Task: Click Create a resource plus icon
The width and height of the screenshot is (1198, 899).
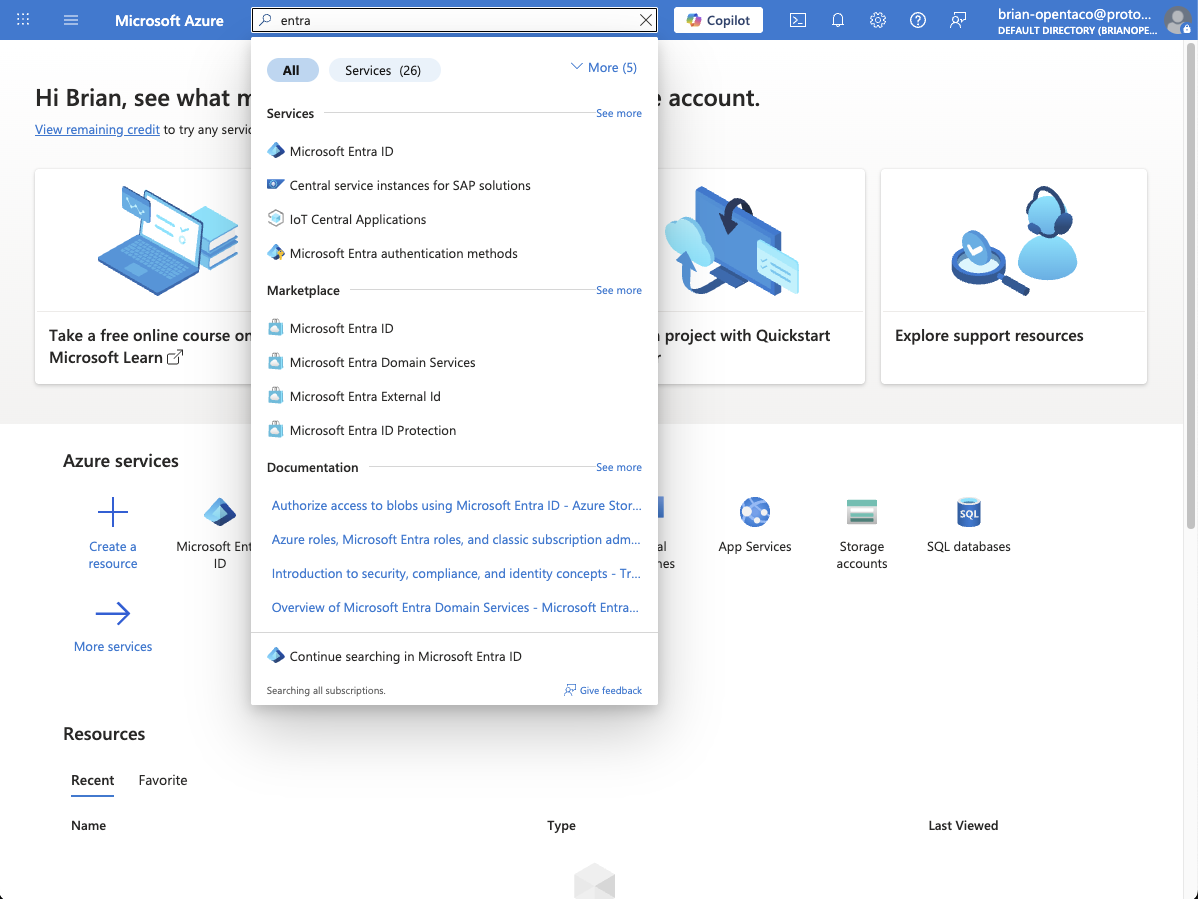Action: [112, 512]
